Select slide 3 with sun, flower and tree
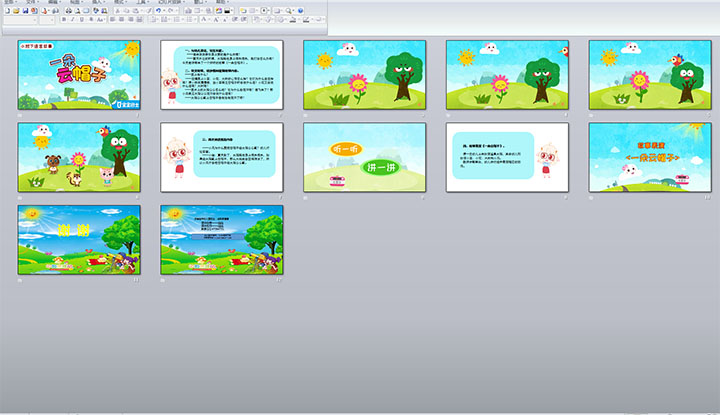The width and height of the screenshot is (720, 415). (x=365, y=75)
